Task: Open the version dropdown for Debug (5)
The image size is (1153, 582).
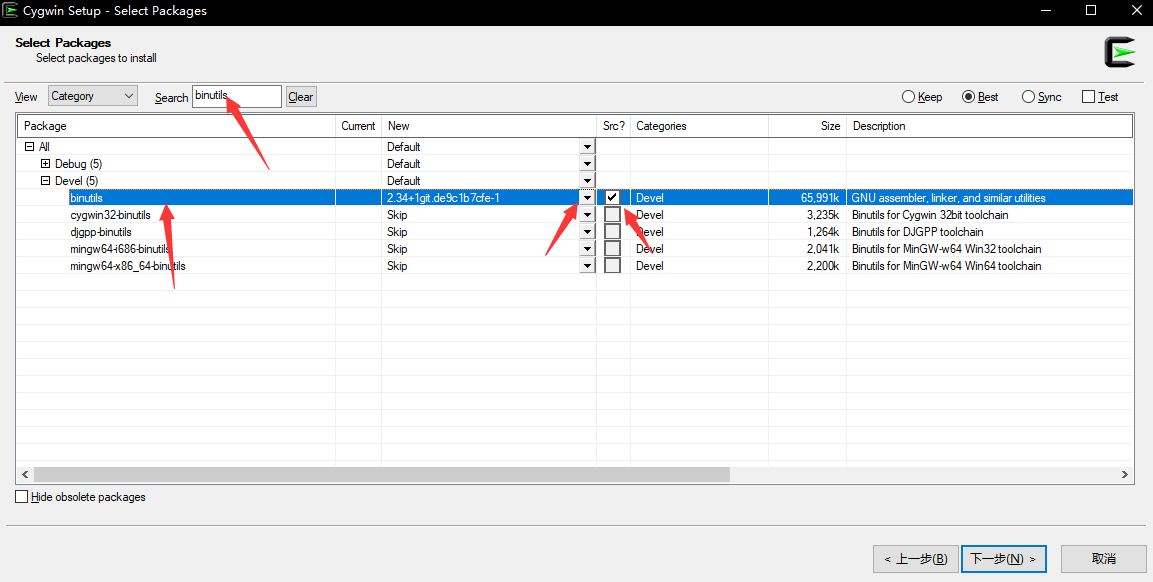Action: 587,163
